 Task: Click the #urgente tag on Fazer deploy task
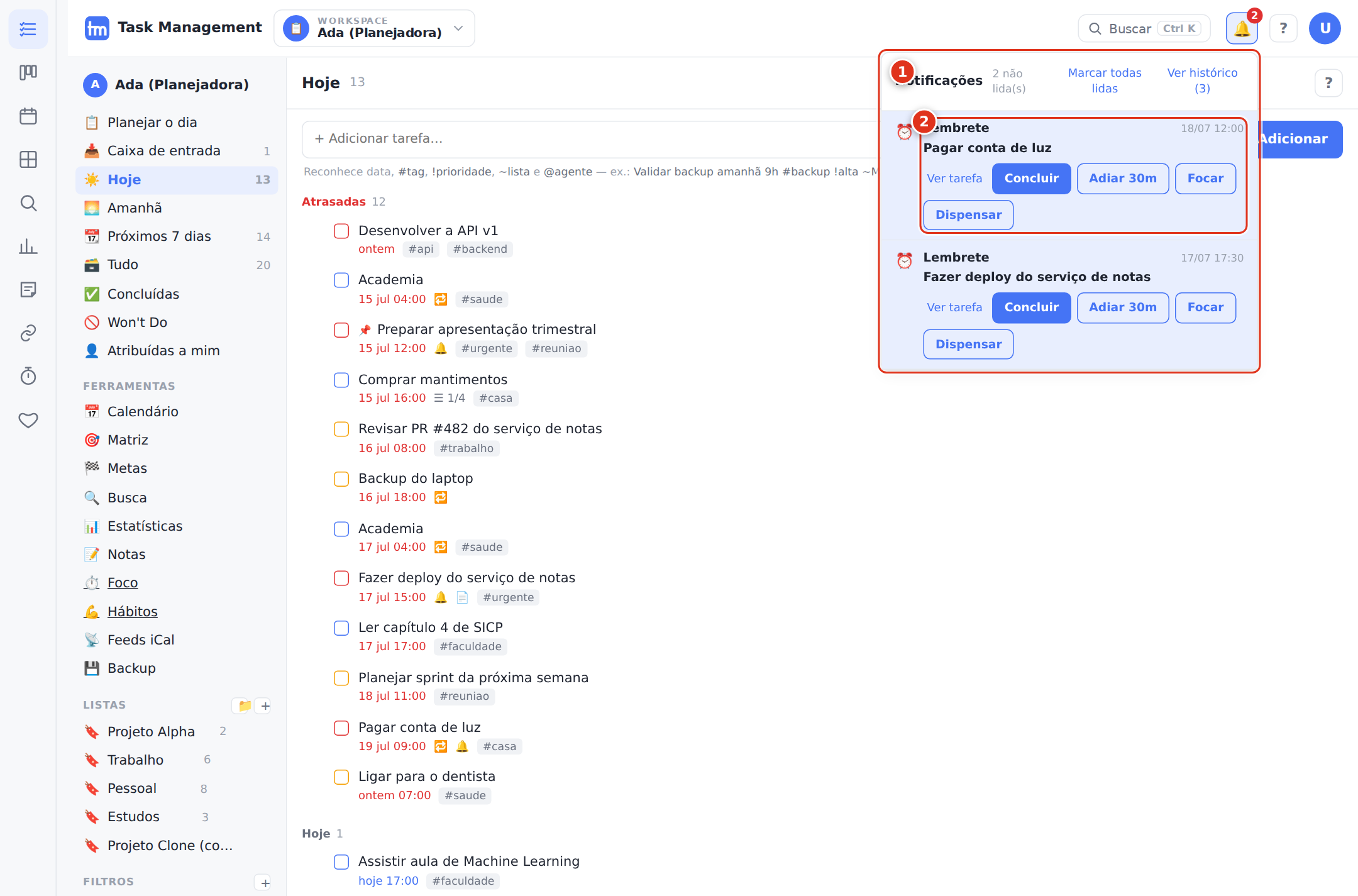(x=508, y=597)
